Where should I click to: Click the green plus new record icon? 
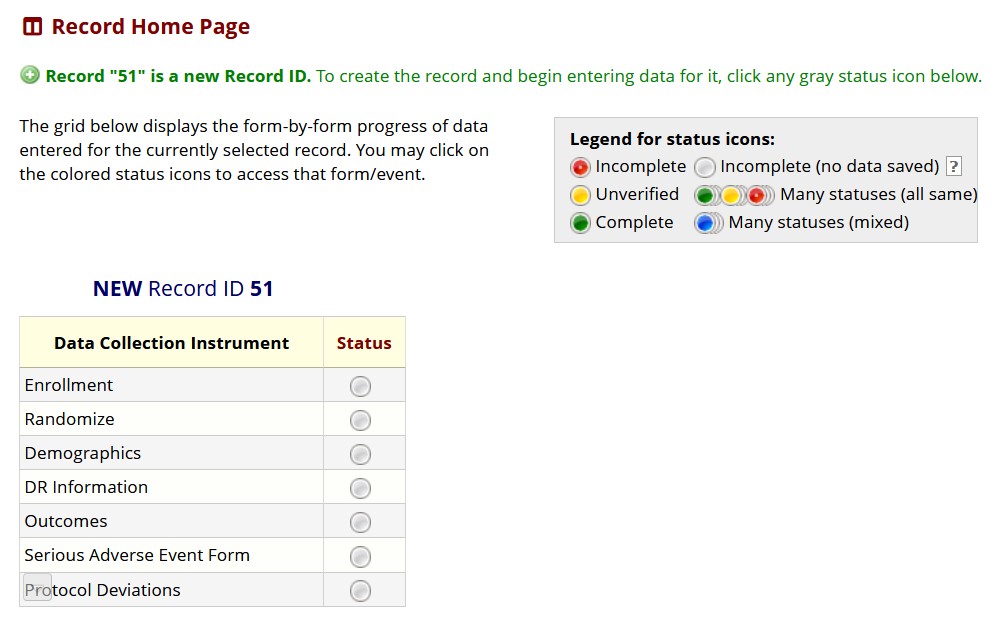(30, 75)
